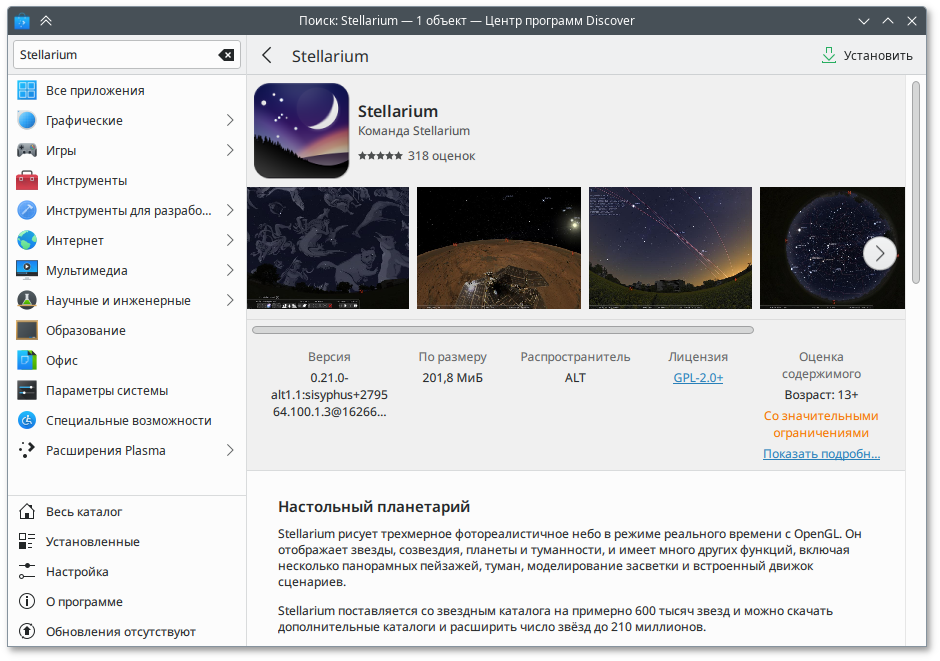Open the Образование category icon
This screenshot has height=661, width=940.
(x=27, y=330)
